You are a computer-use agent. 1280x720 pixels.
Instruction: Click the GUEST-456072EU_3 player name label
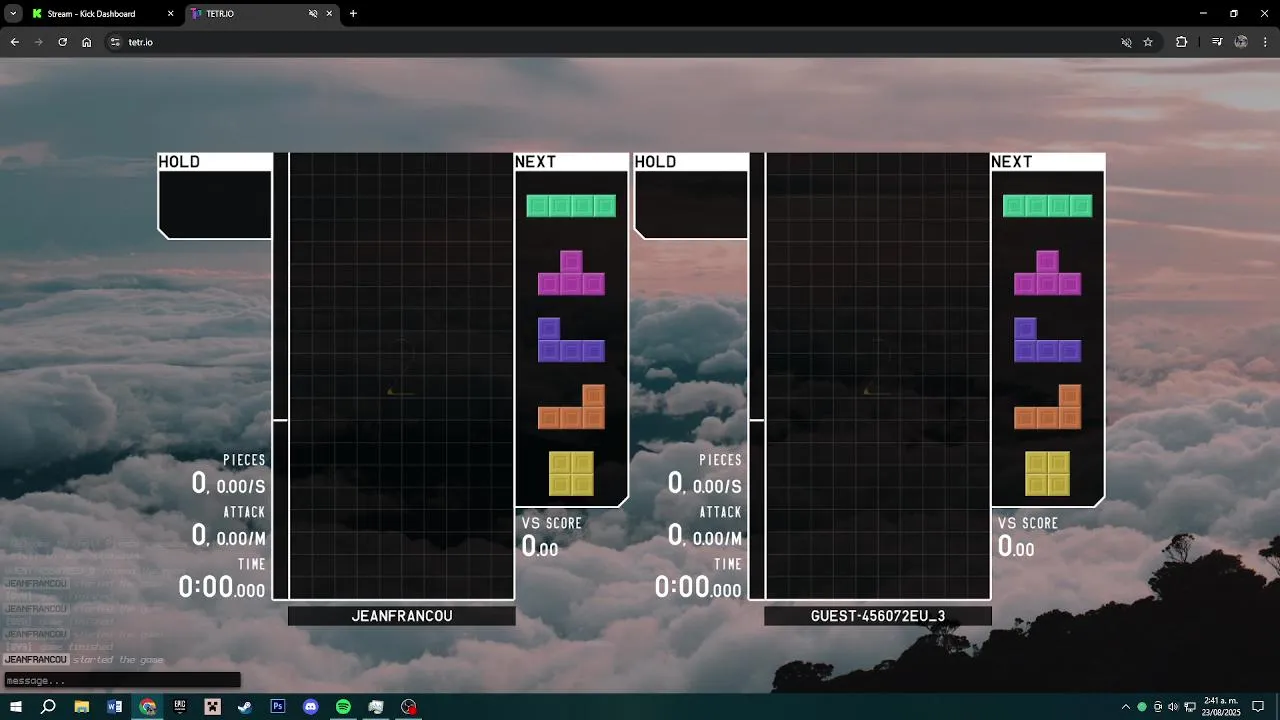point(878,616)
